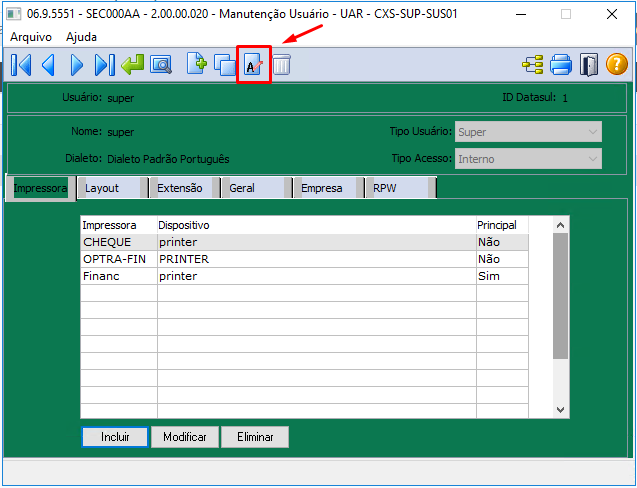The height and width of the screenshot is (488, 637).
Task: Click the Nome value super
Action: [x=121, y=132]
